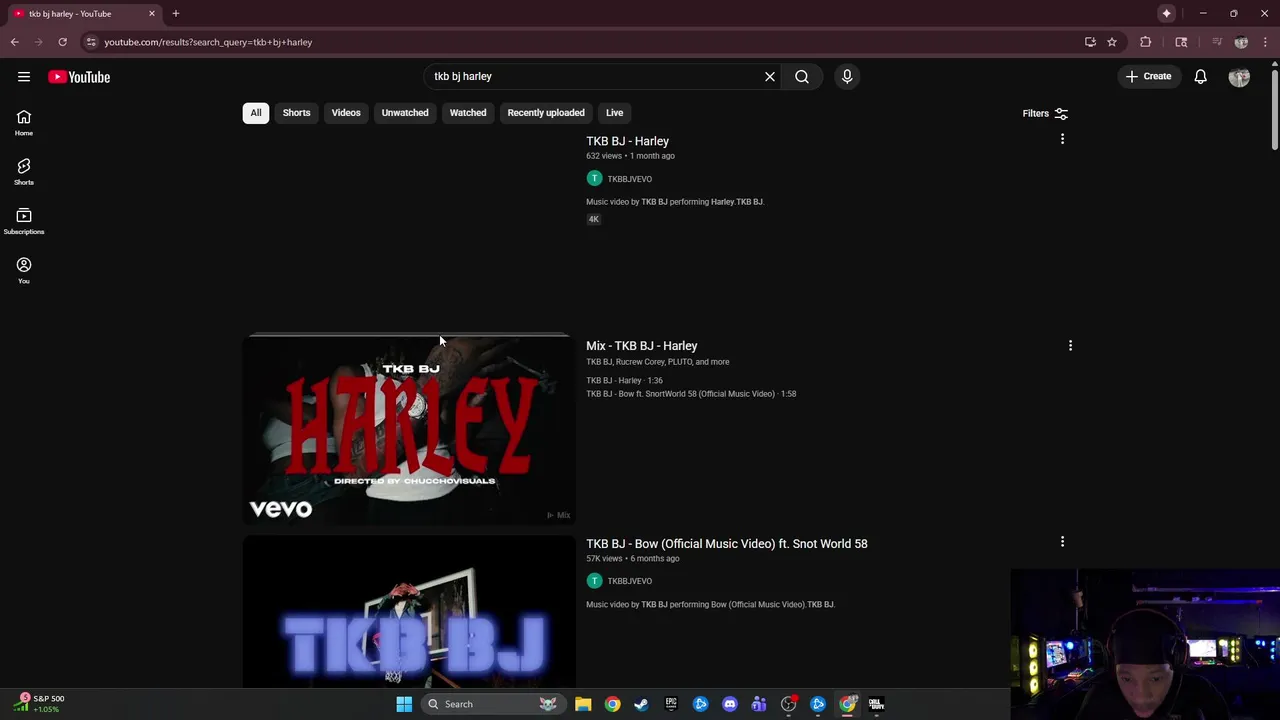The height and width of the screenshot is (720, 1280).
Task: Open the Harley vevo mix thumbnail
Action: point(409,429)
